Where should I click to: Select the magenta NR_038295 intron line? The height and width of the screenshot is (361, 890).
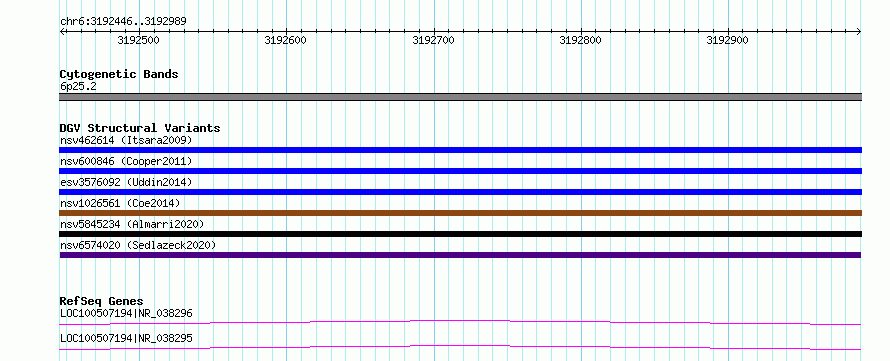pos(460,347)
